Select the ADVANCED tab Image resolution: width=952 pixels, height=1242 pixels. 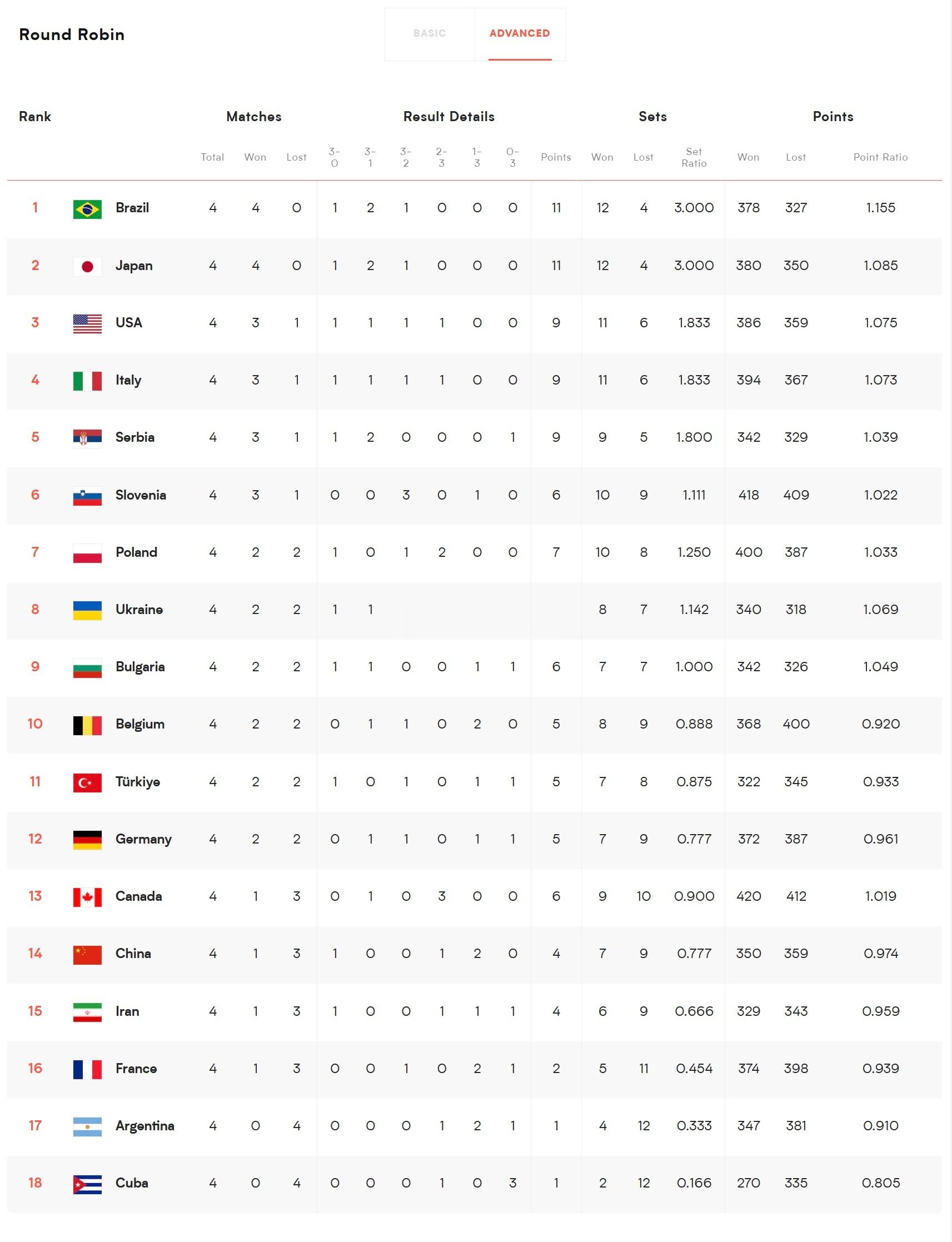[520, 33]
